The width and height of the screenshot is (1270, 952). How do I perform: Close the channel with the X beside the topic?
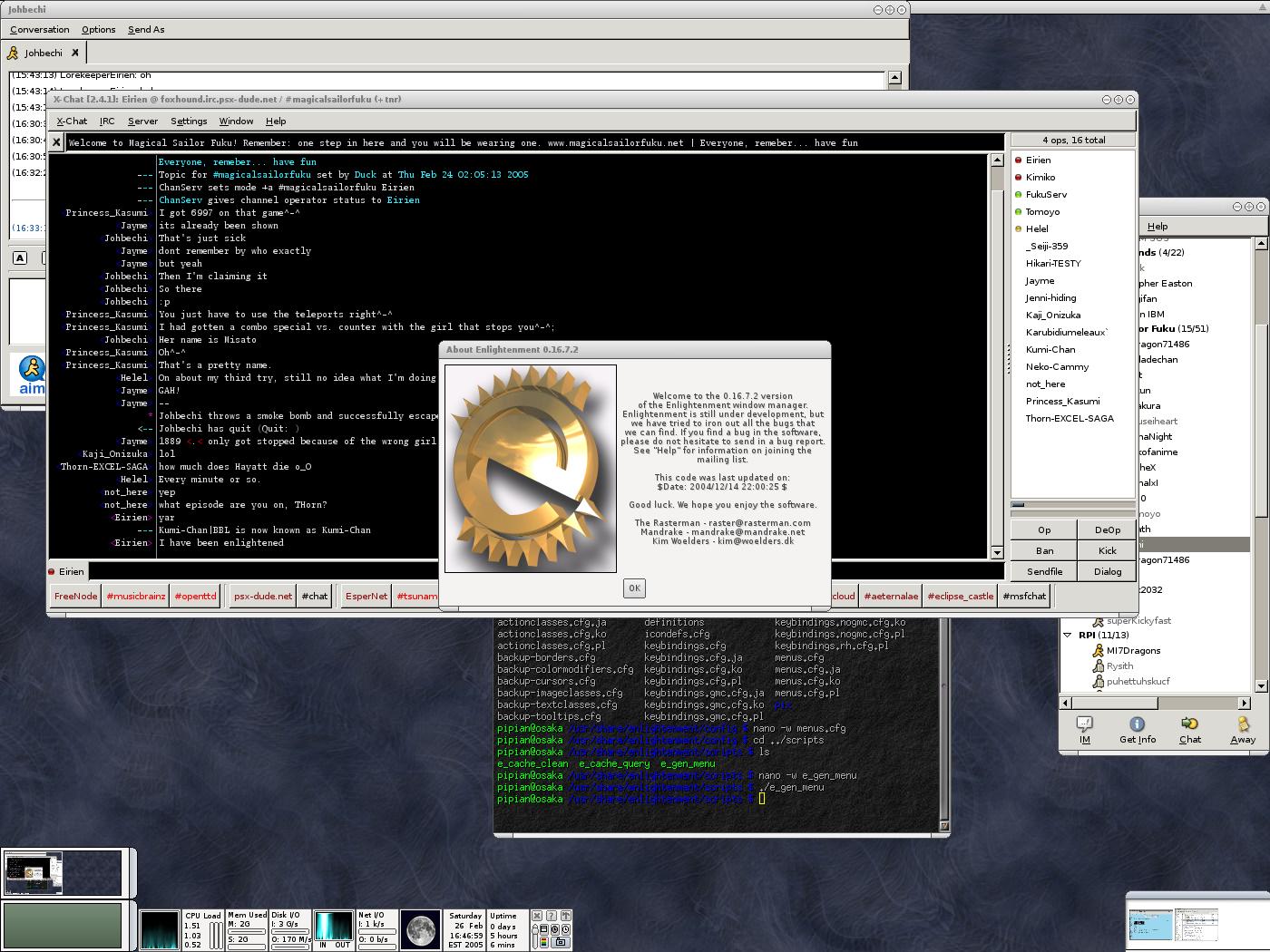[56, 142]
